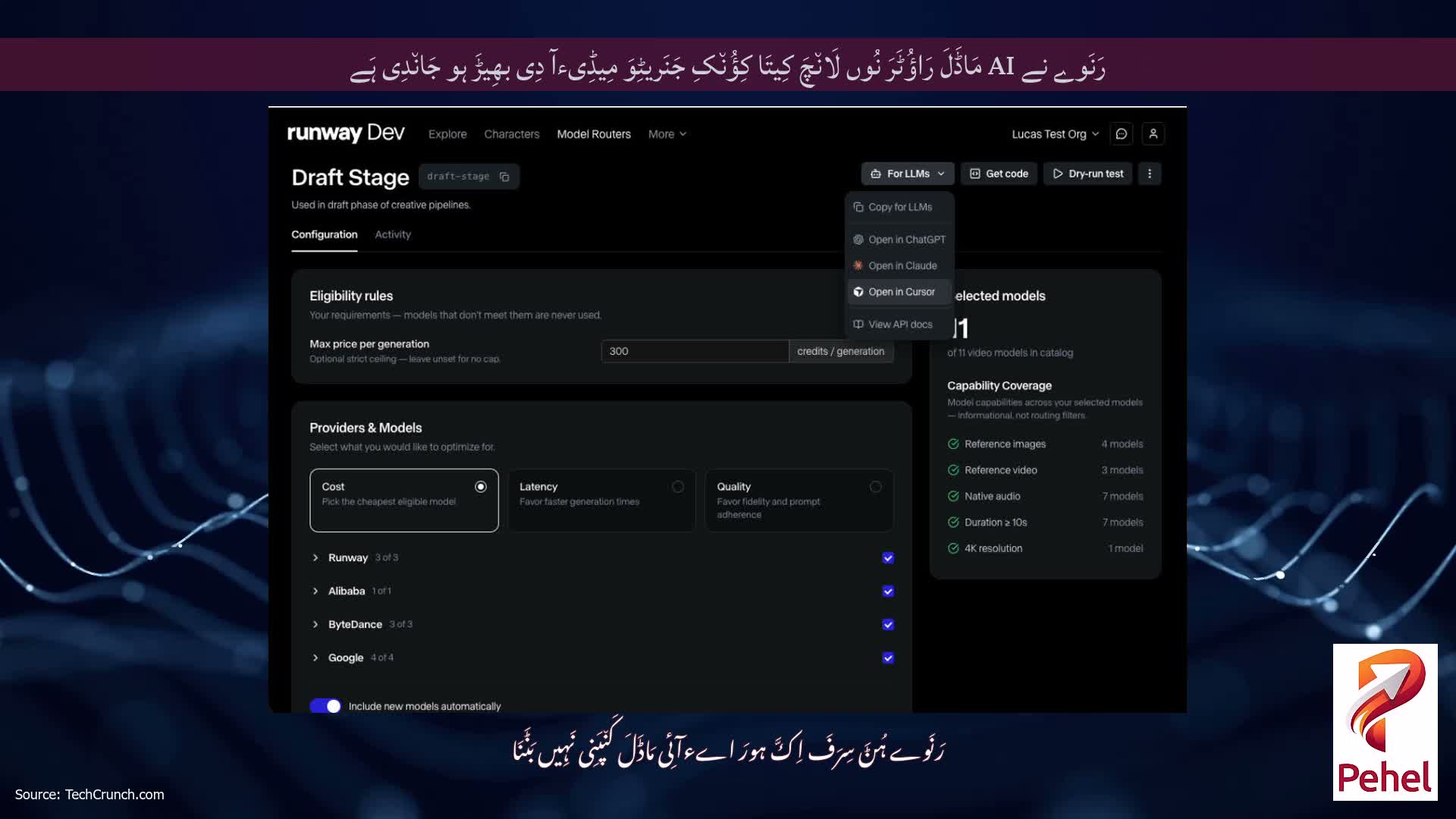Toggle Include new models automatically switch

coord(325,706)
